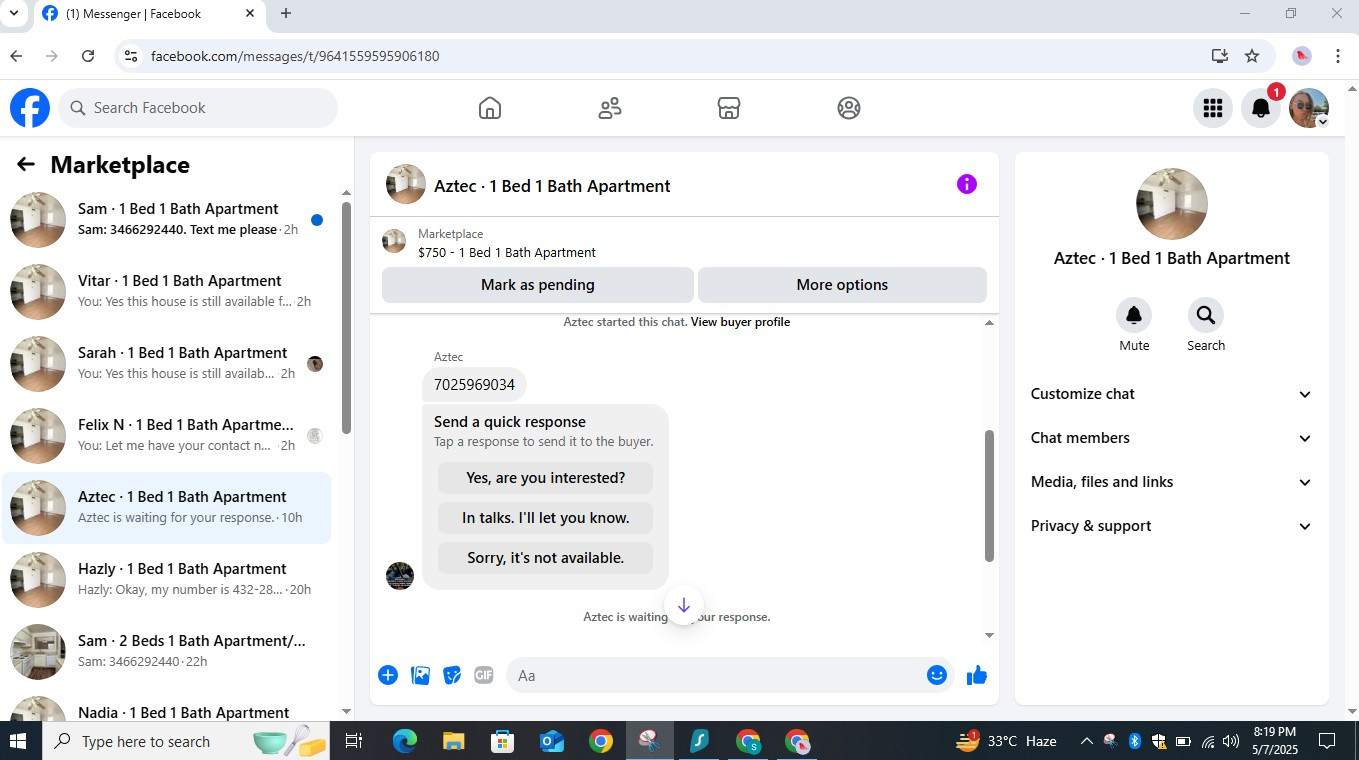The width and height of the screenshot is (1359, 760).
Task: Click the message bubble 7025969034
Action: pyautogui.click(x=474, y=385)
